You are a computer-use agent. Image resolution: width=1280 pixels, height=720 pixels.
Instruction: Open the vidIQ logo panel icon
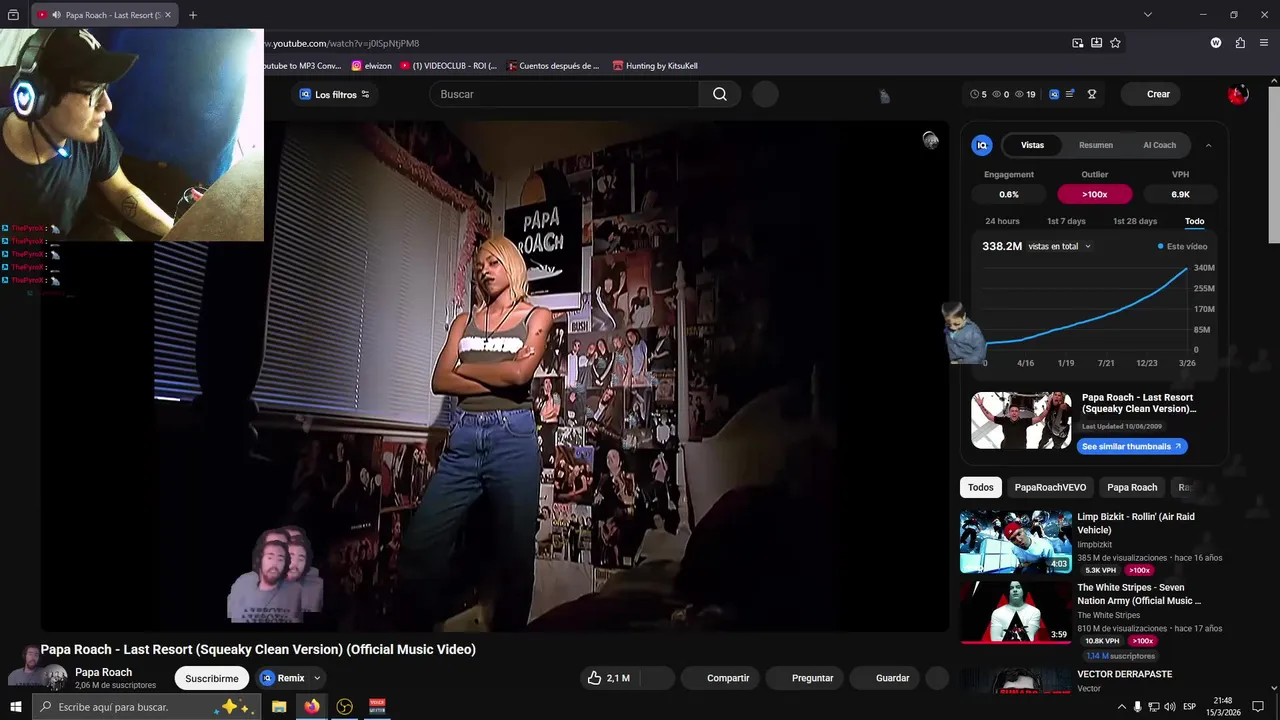[x=982, y=145]
